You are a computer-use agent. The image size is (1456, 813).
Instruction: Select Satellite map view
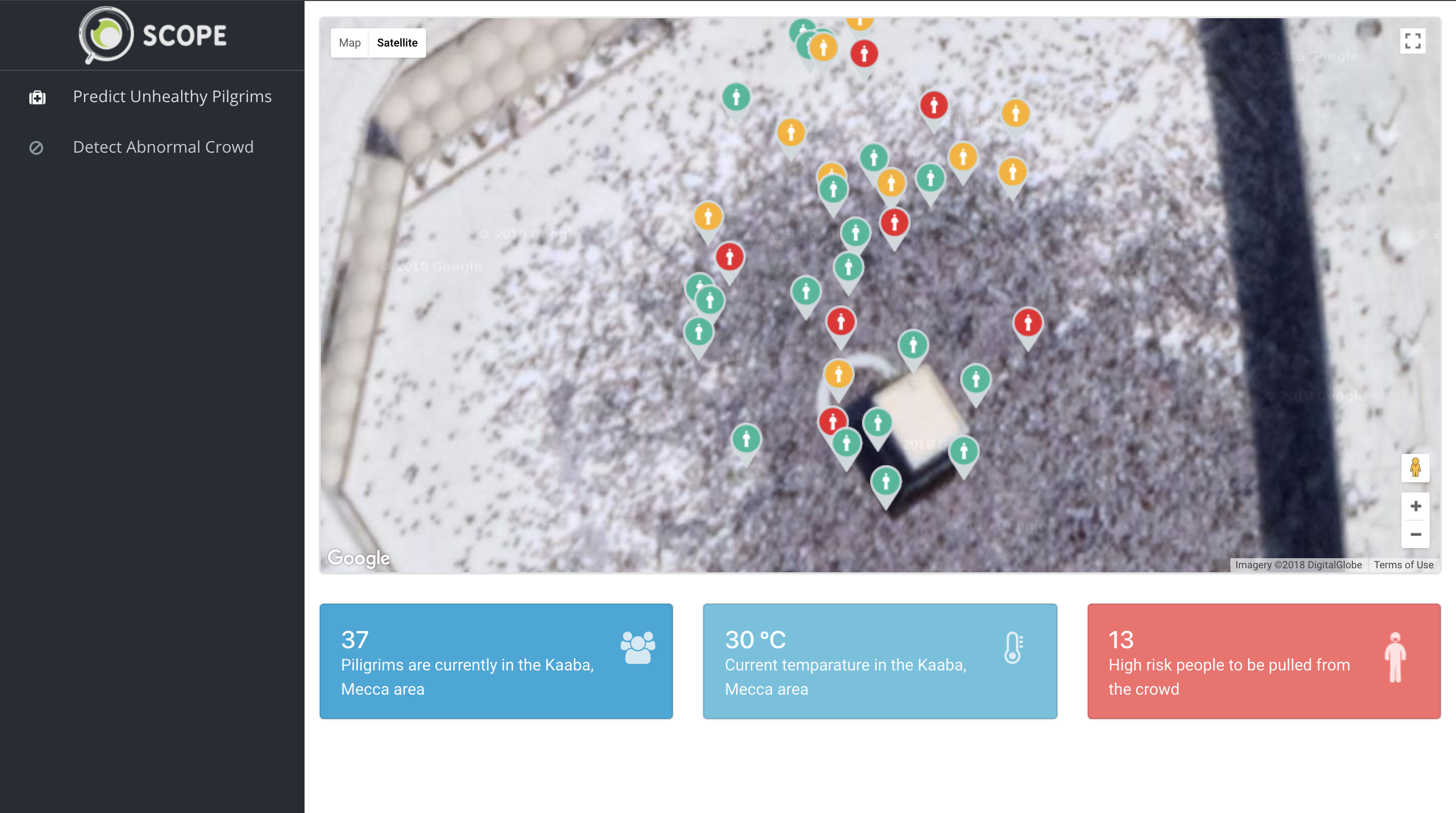pos(397,43)
